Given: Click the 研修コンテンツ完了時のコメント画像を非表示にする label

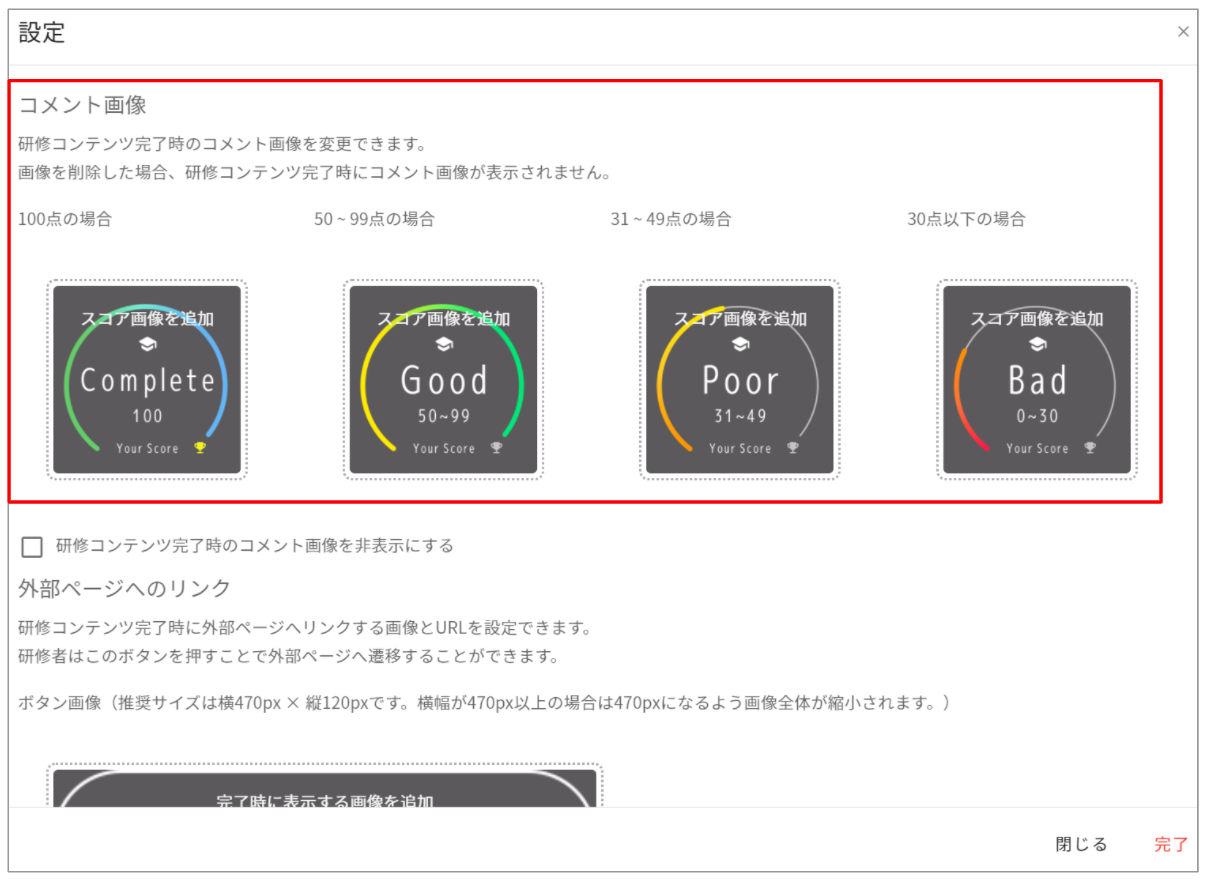Looking at the screenshot, I should click(x=255, y=546).
